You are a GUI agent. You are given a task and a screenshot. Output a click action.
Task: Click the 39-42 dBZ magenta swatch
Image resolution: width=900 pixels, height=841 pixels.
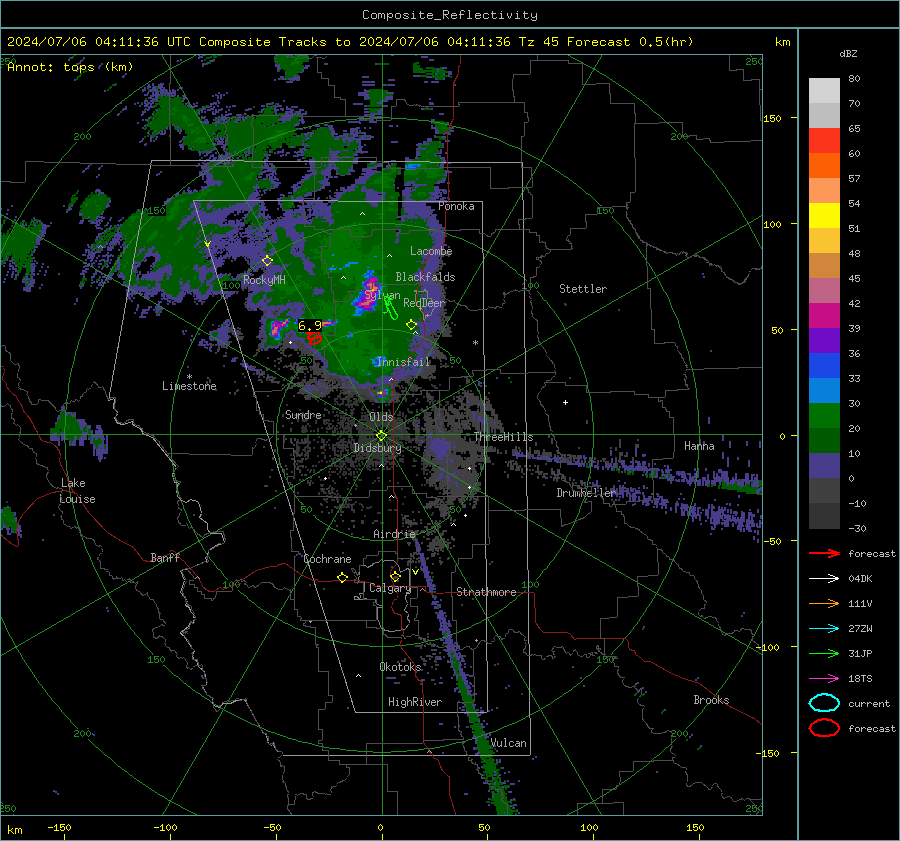pyautogui.click(x=824, y=316)
